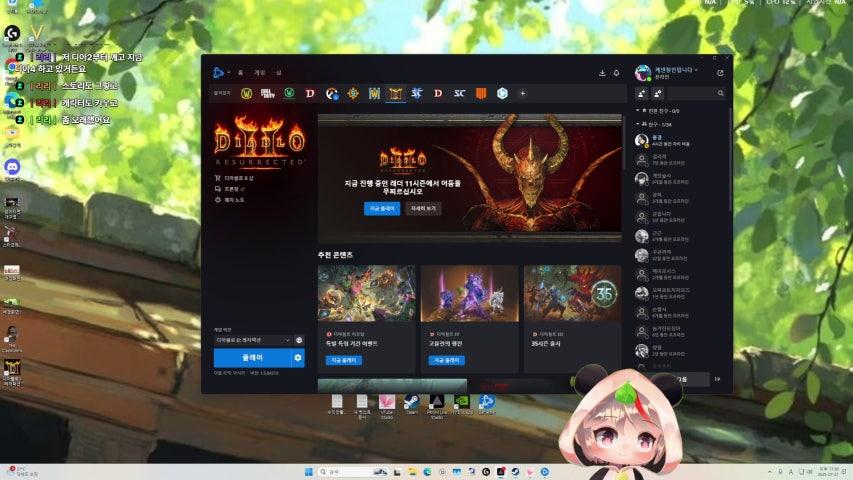Select the Diablo II Resurrected favorites icon

click(395, 94)
